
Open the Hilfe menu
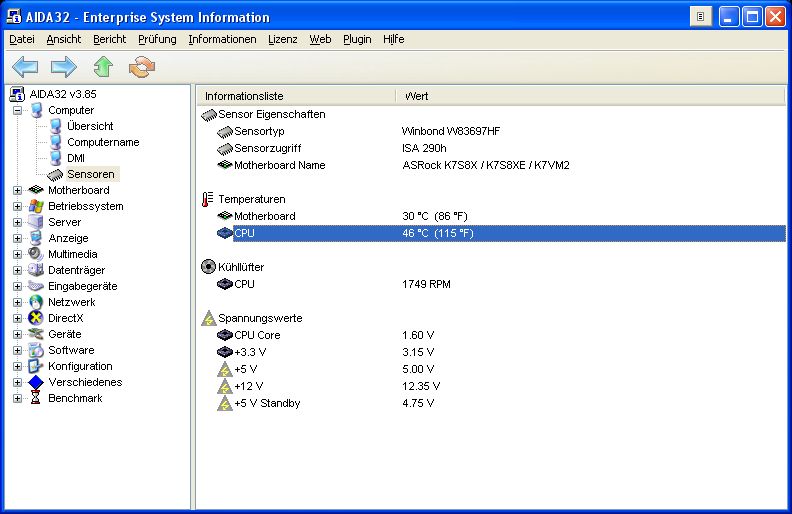pyautogui.click(x=393, y=39)
